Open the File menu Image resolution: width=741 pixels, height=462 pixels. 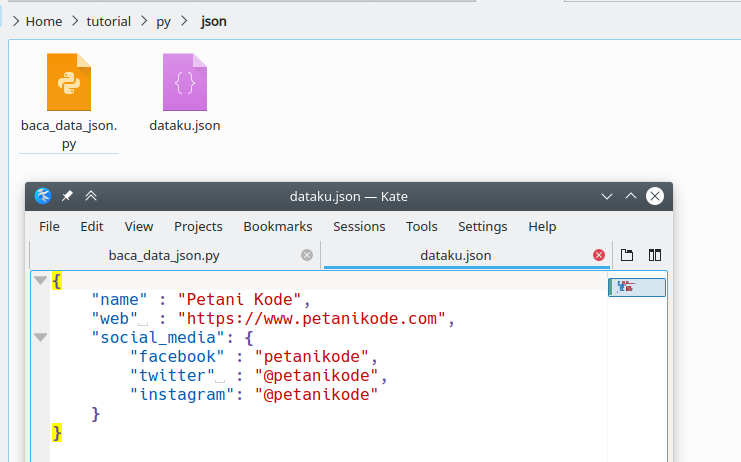coord(49,227)
